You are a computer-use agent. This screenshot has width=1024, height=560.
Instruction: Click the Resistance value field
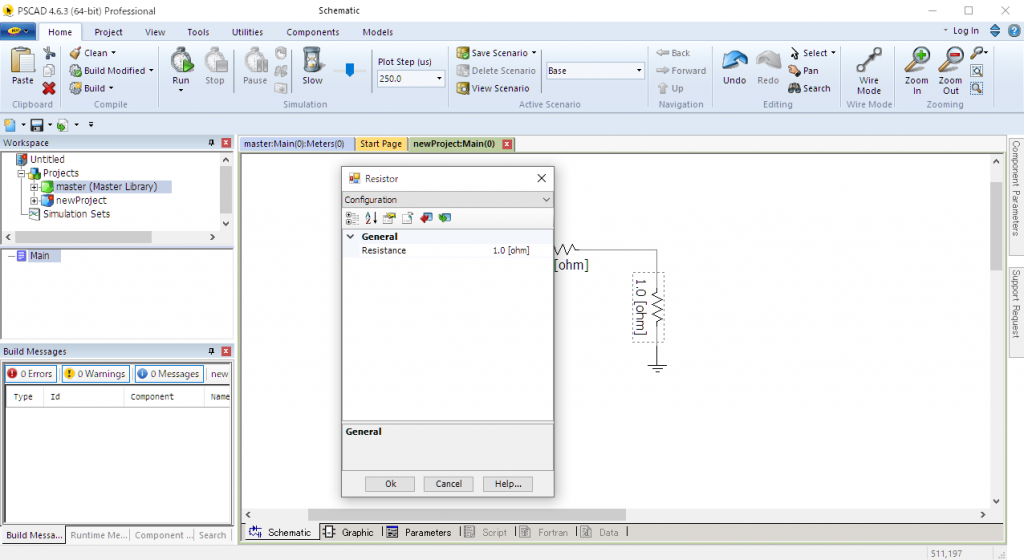tap(510, 251)
